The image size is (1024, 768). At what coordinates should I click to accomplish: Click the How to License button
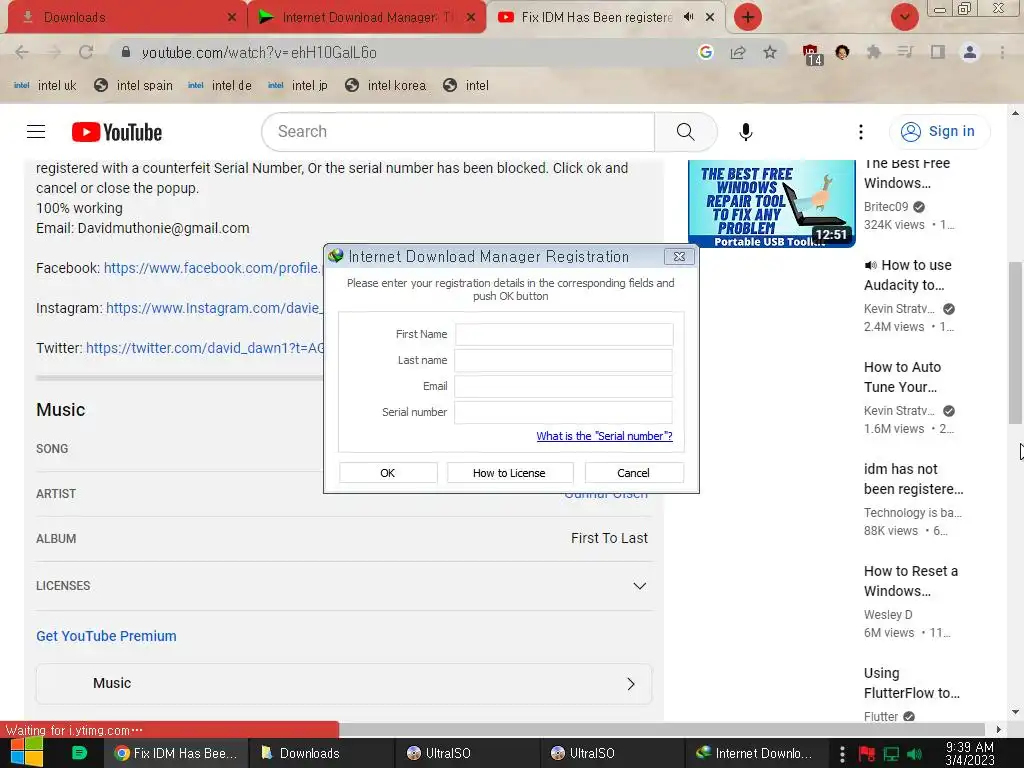point(509,473)
